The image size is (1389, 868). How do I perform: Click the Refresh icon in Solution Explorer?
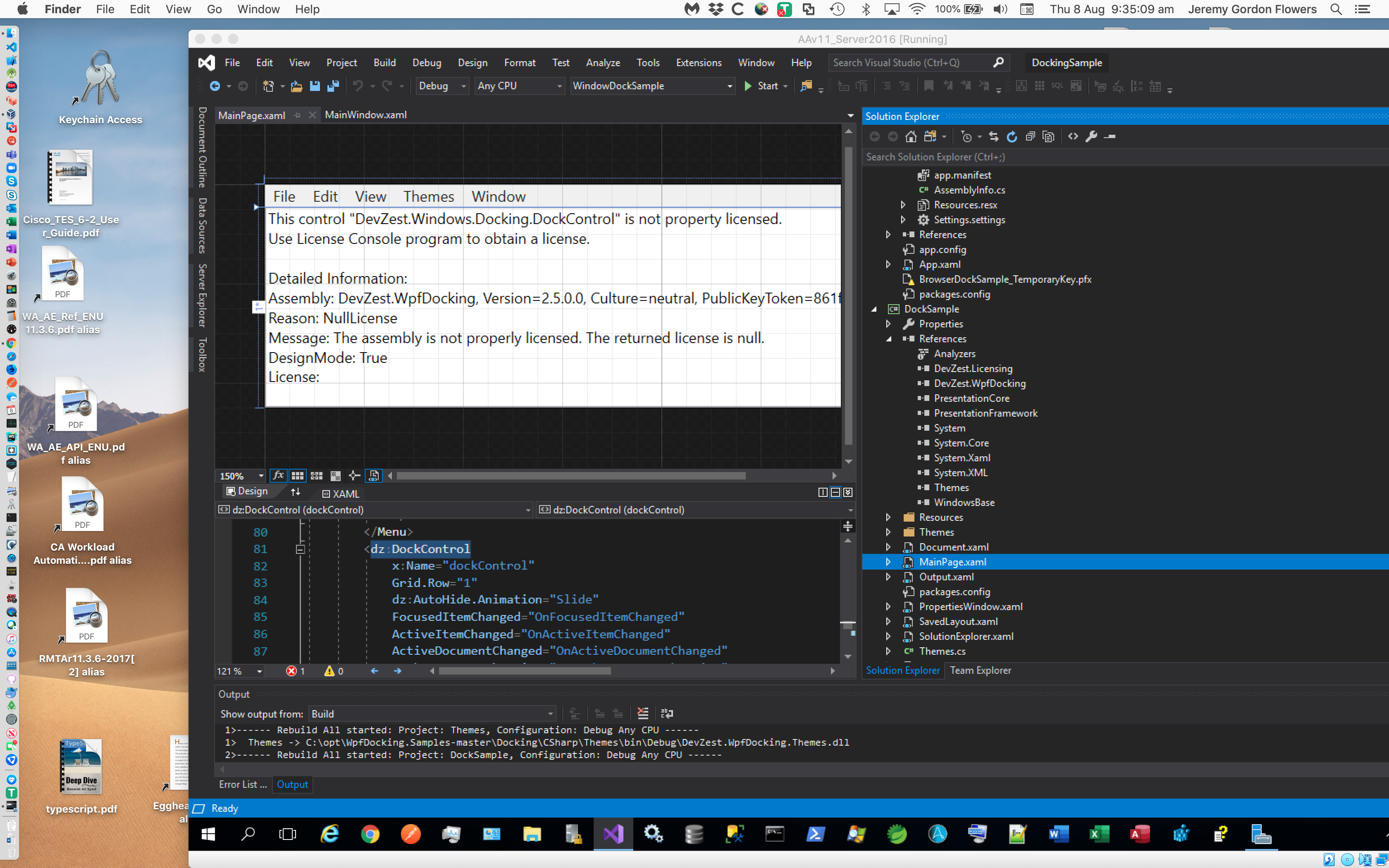(x=1012, y=137)
